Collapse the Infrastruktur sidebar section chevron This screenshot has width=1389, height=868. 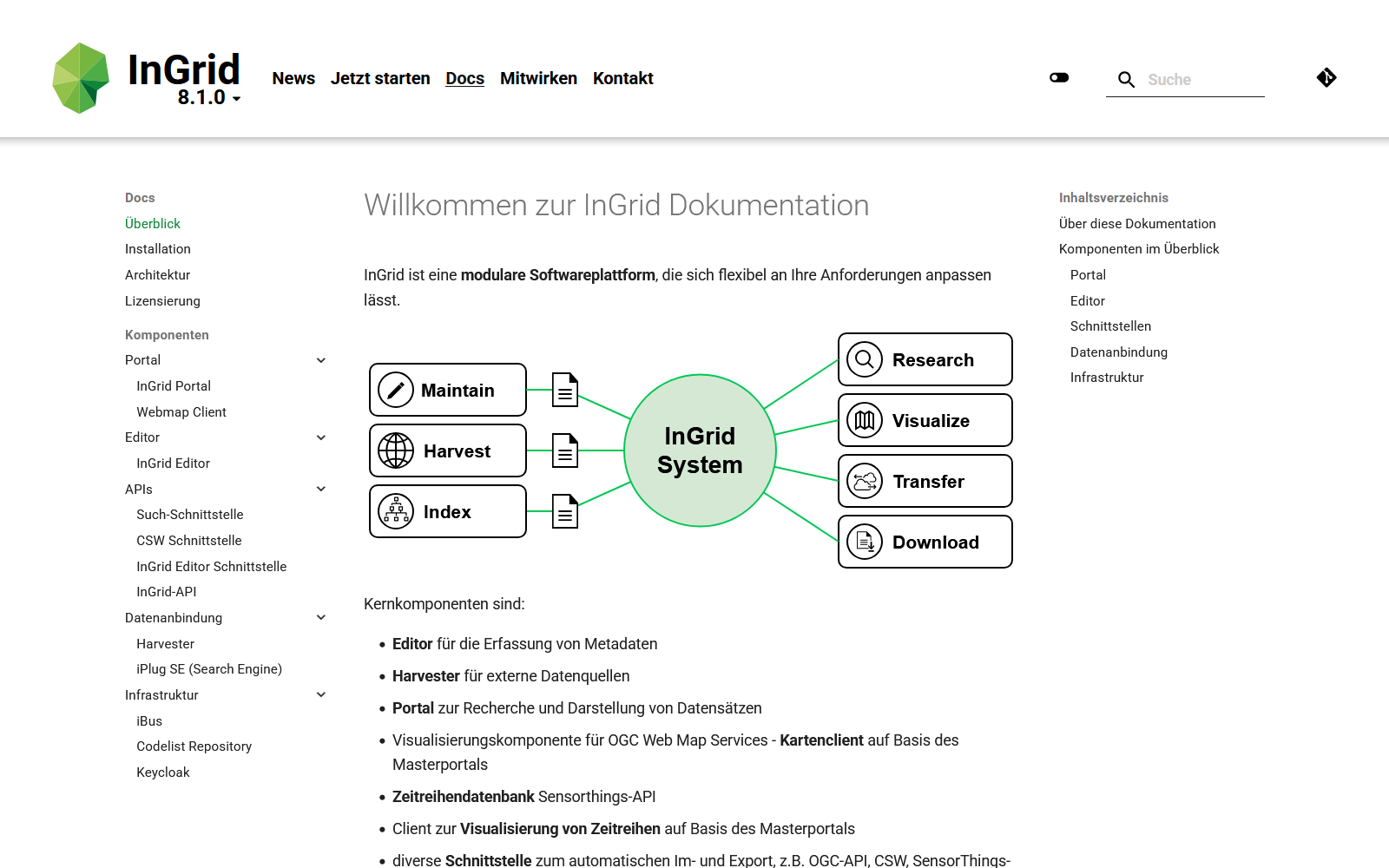[321, 695]
